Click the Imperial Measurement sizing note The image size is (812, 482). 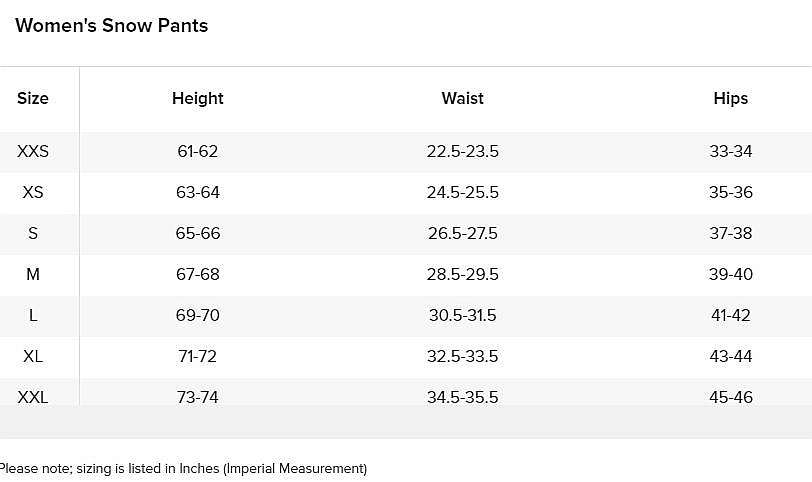click(183, 468)
